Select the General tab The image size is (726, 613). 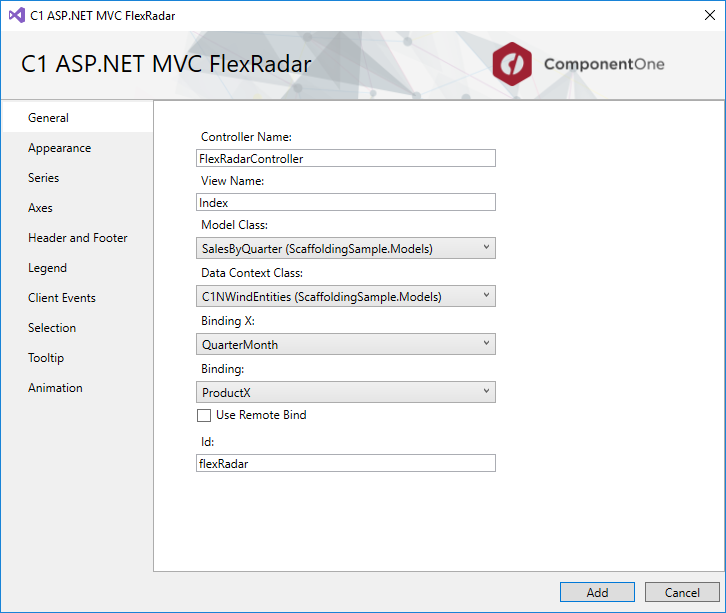[77, 118]
